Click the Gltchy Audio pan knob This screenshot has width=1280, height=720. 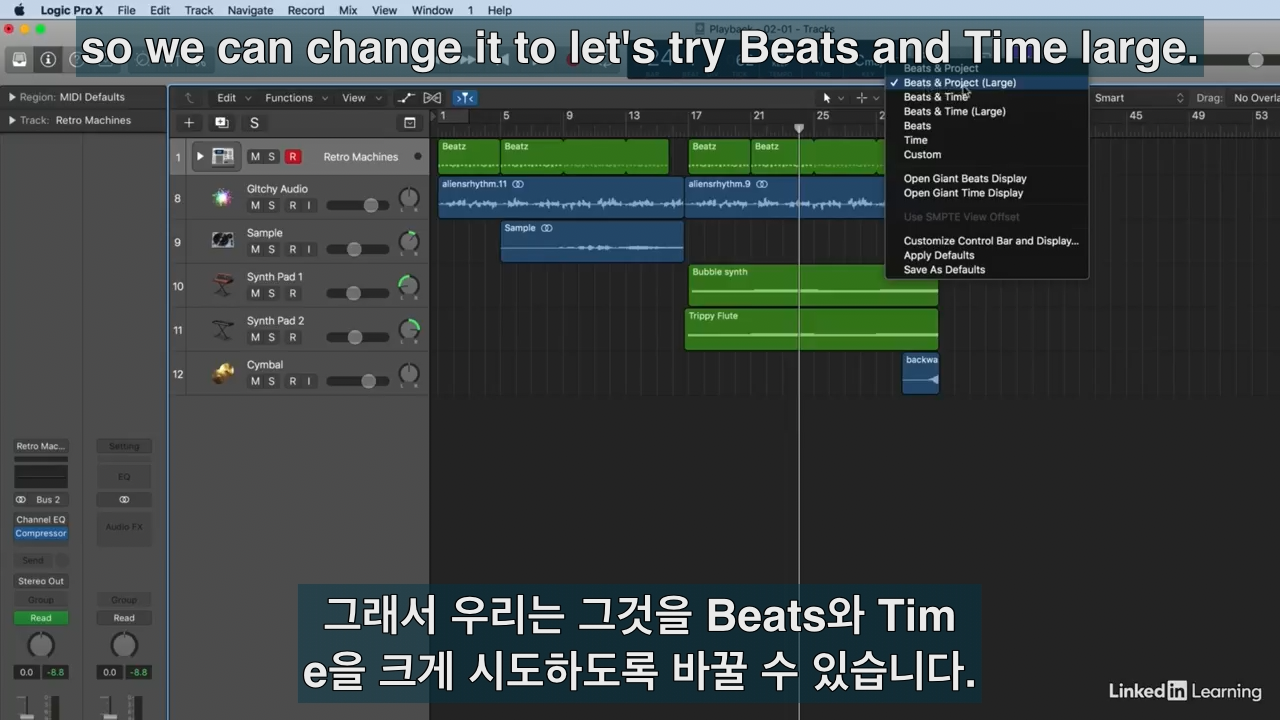(409, 198)
